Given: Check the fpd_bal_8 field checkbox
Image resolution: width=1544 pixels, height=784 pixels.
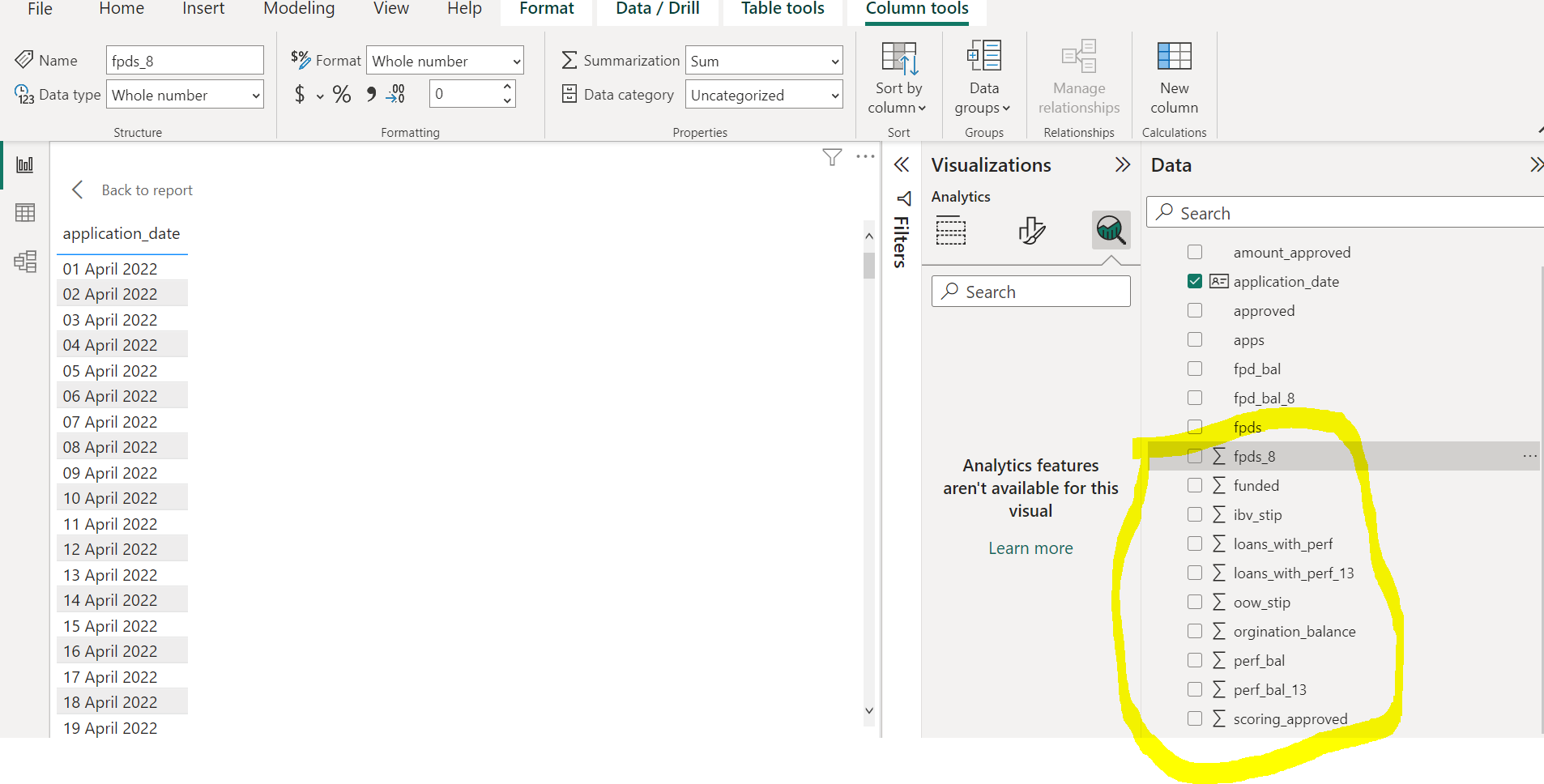Looking at the screenshot, I should (1195, 398).
